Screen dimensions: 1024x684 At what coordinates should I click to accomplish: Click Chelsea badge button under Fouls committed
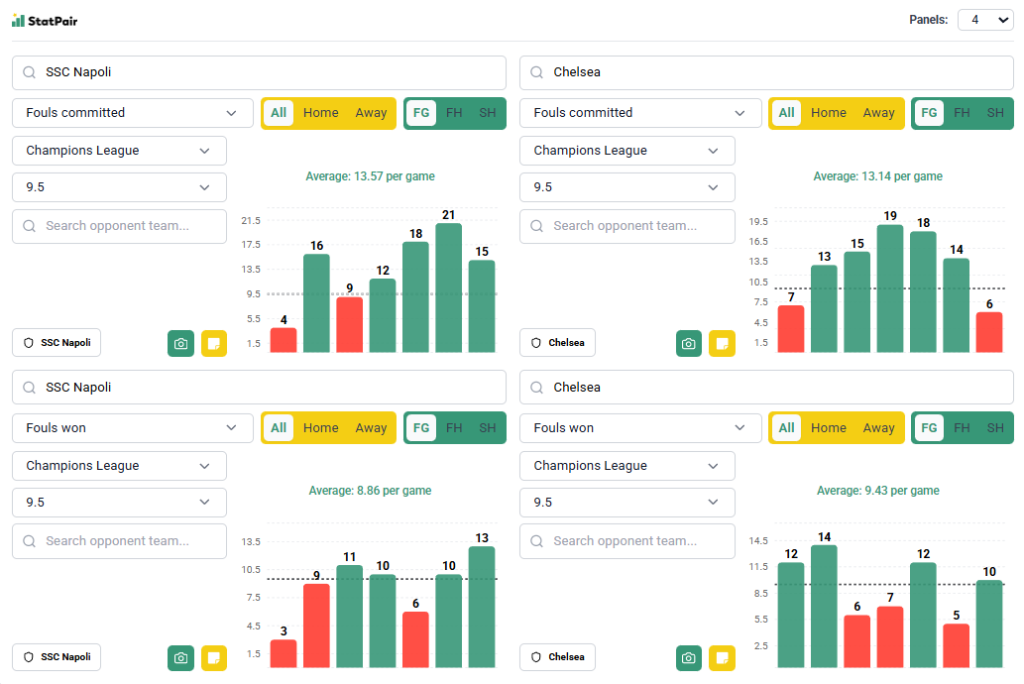[558, 343]
